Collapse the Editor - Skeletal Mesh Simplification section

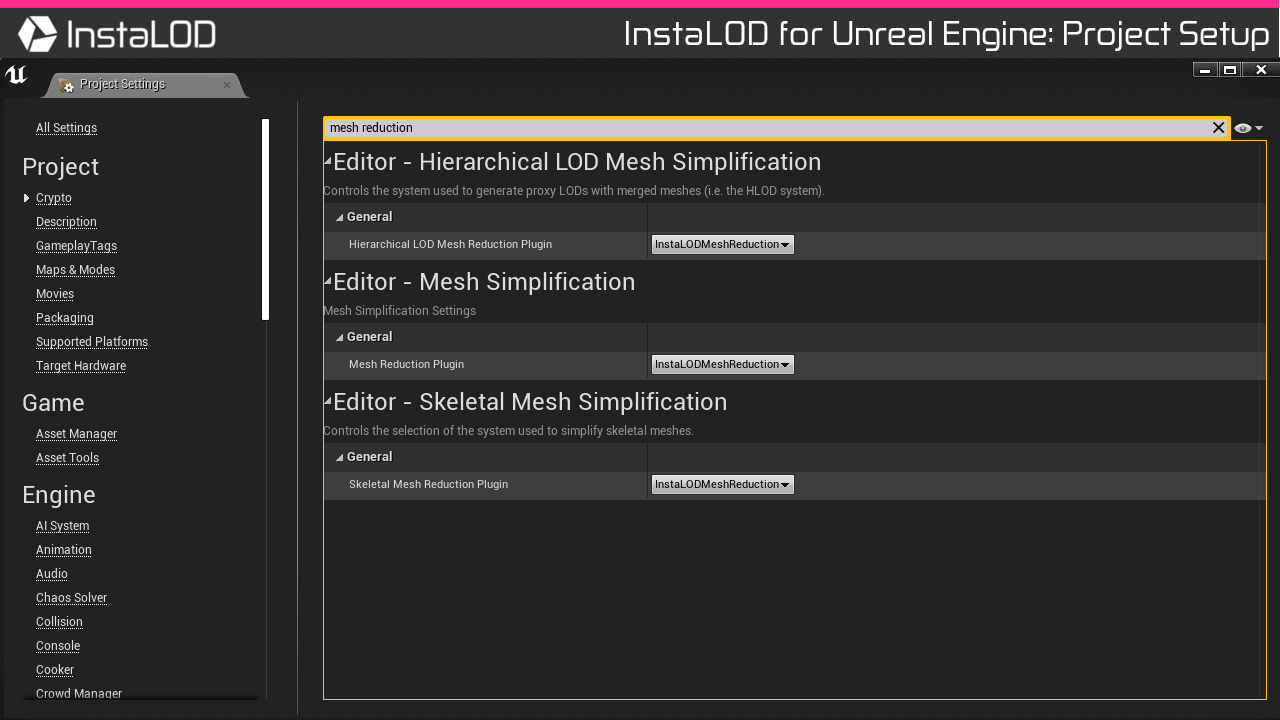pyautogui.click(x=326, y=401)
